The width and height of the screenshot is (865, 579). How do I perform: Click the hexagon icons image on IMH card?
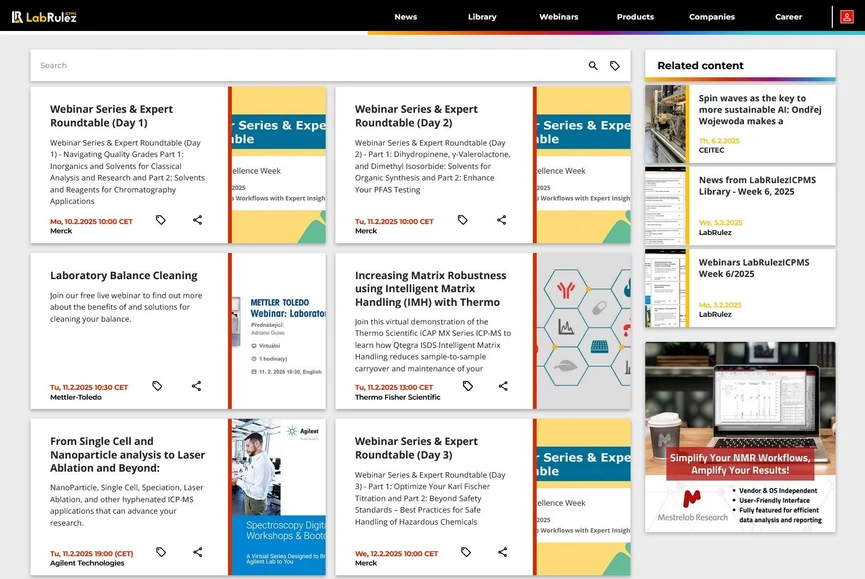coord(584,331)
